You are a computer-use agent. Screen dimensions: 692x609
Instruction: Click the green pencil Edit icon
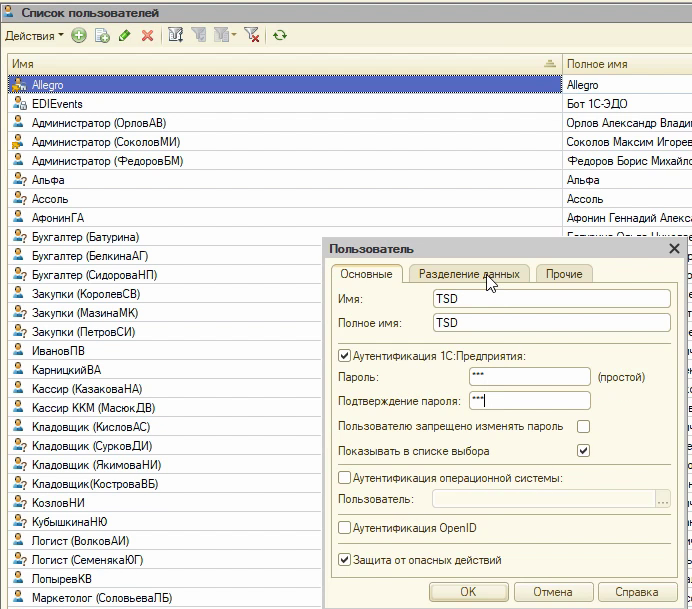click(125, 35)
